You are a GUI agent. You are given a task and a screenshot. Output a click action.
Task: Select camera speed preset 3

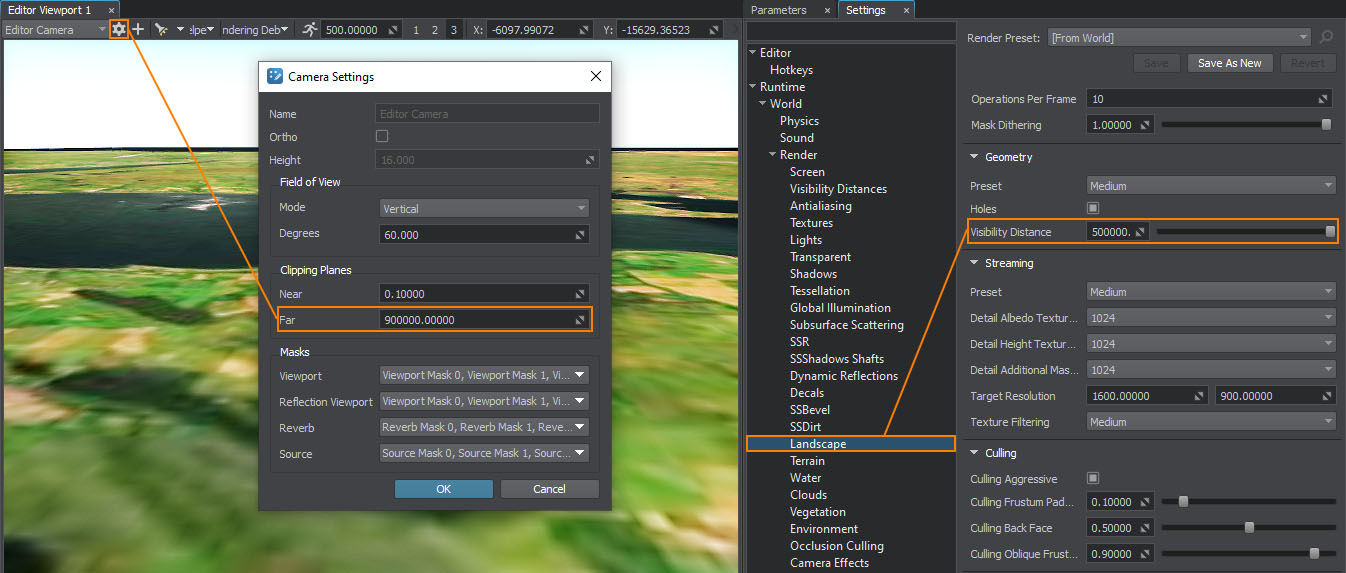coord(453,30)
